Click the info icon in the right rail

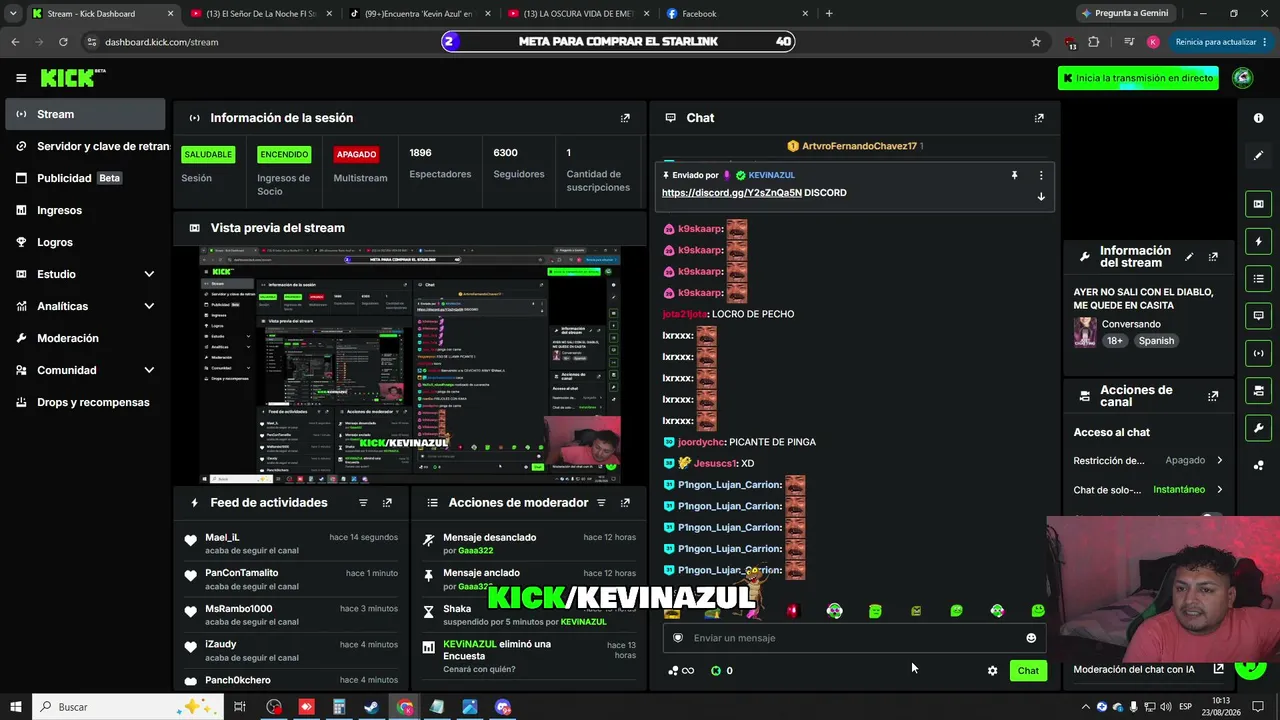[x=1258, y=118]
